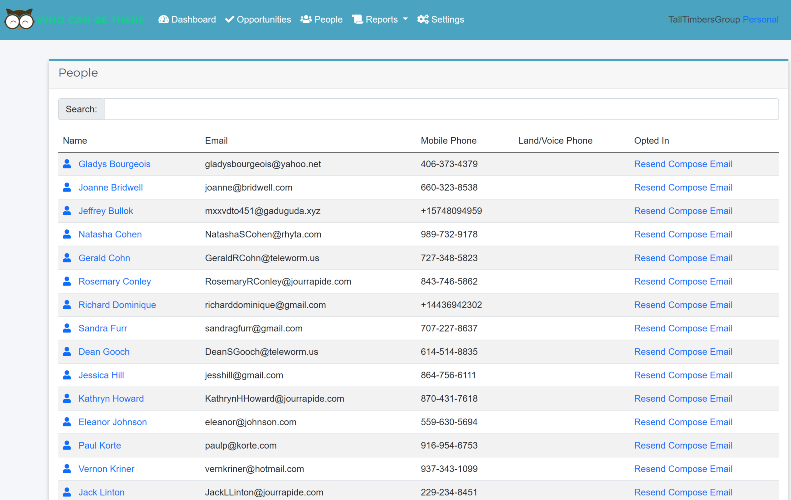
Task: Select People in the top navigation
Action: (x=321, y=20)
